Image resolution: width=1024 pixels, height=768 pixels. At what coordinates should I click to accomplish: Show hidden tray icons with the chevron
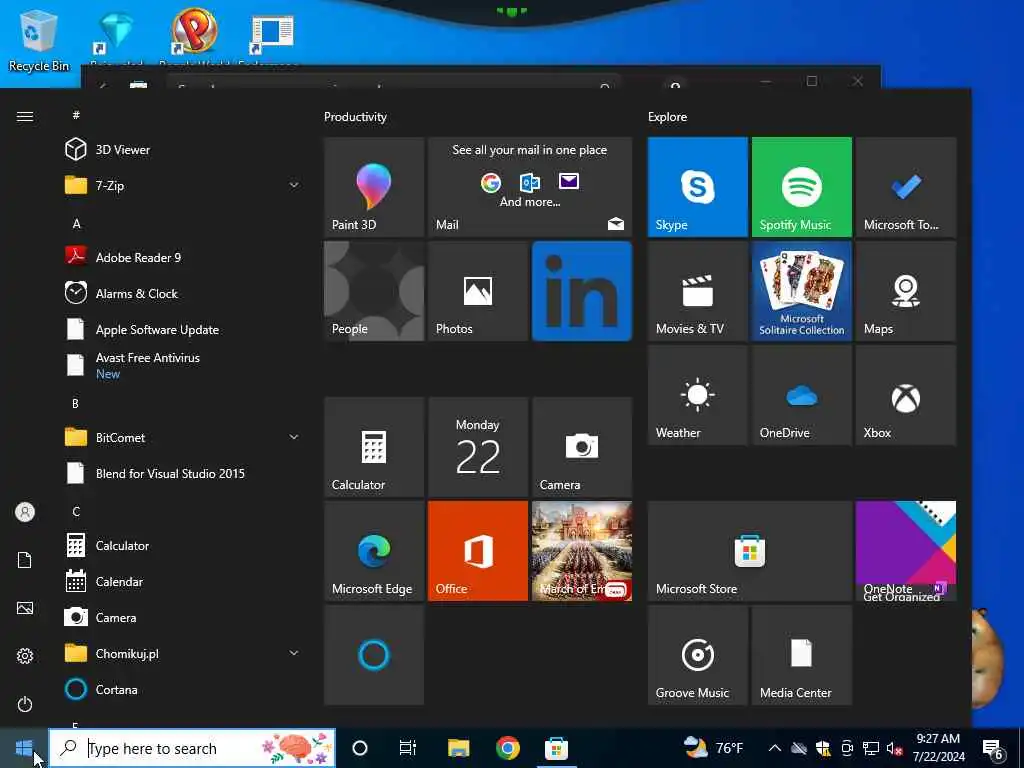(x=775, y=748)
